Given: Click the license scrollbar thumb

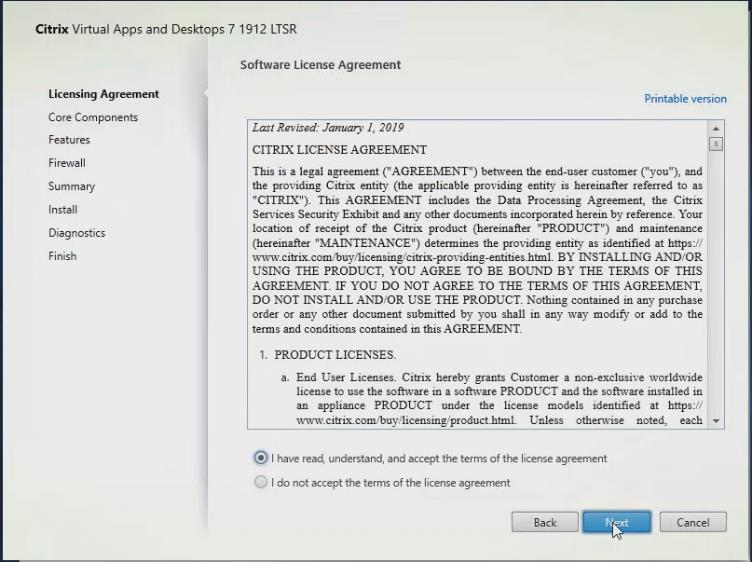Looking at the screenshot, I should point(716,144).
